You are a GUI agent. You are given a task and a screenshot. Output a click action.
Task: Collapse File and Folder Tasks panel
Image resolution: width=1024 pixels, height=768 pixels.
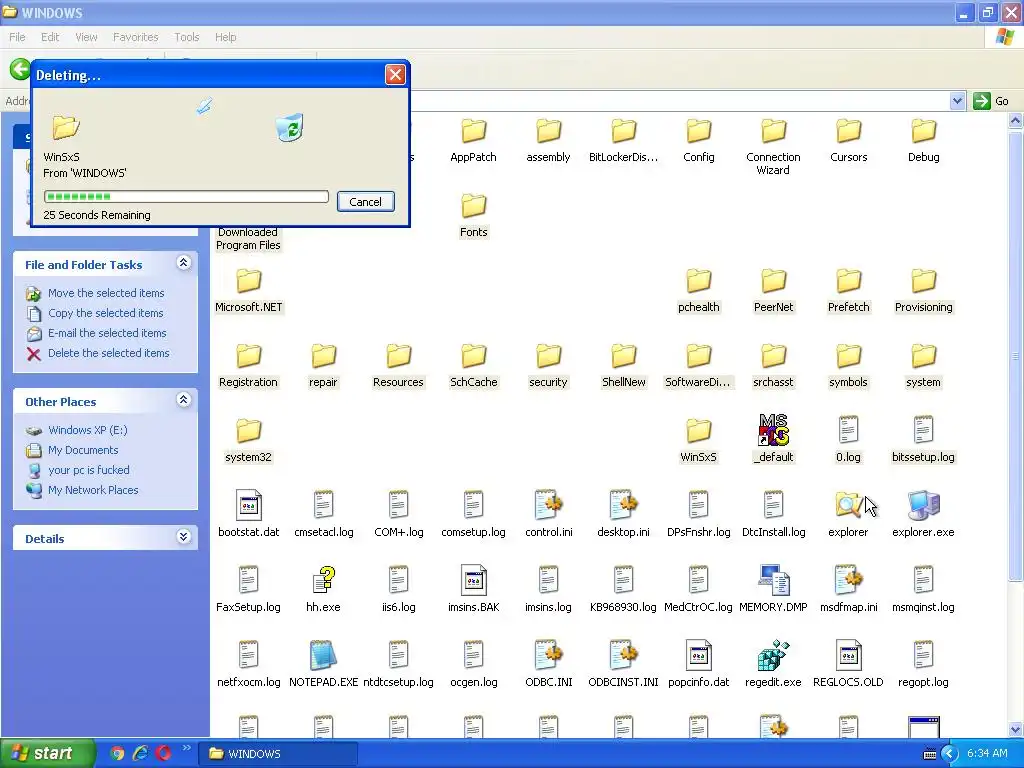coord(184,263)
